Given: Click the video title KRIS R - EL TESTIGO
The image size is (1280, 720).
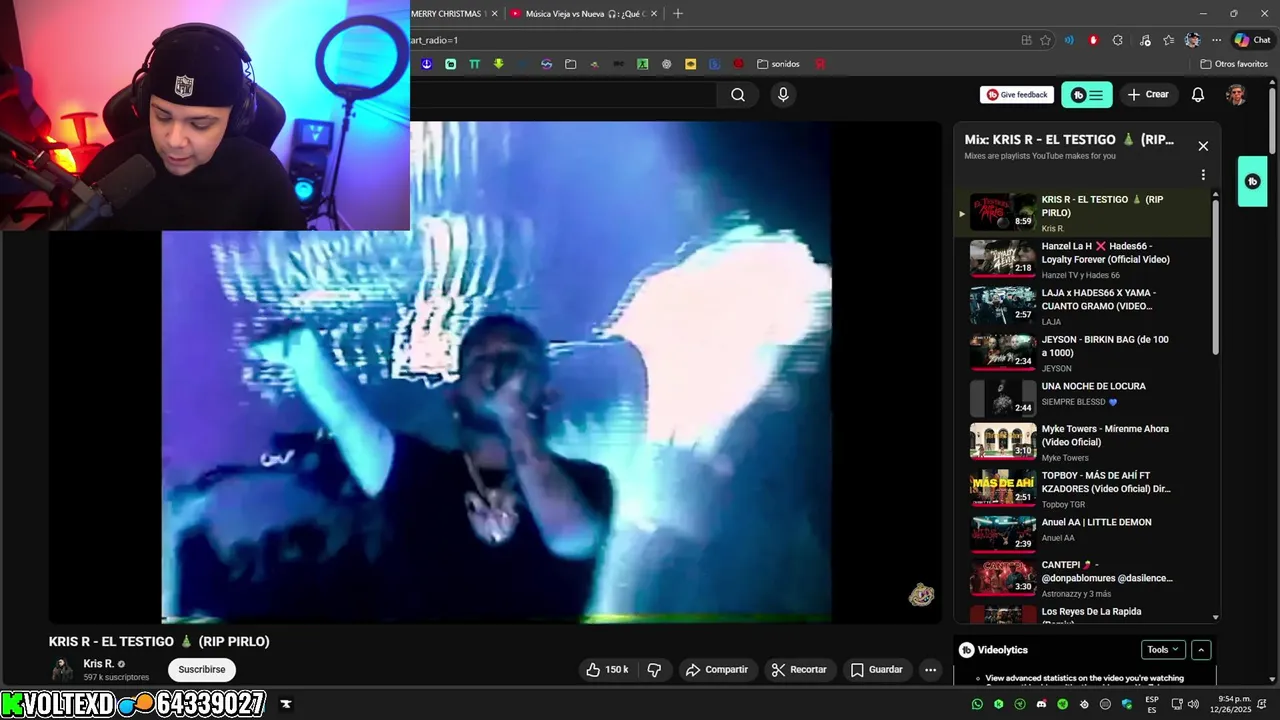Looking at the screenshot, I should [x=159, y=642].
